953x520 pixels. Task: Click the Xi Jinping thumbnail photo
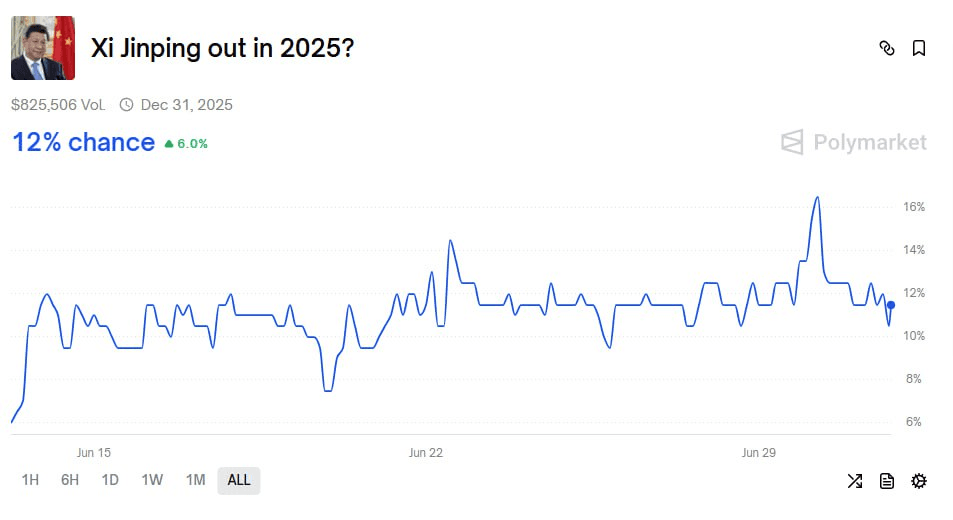coord(43,48)
